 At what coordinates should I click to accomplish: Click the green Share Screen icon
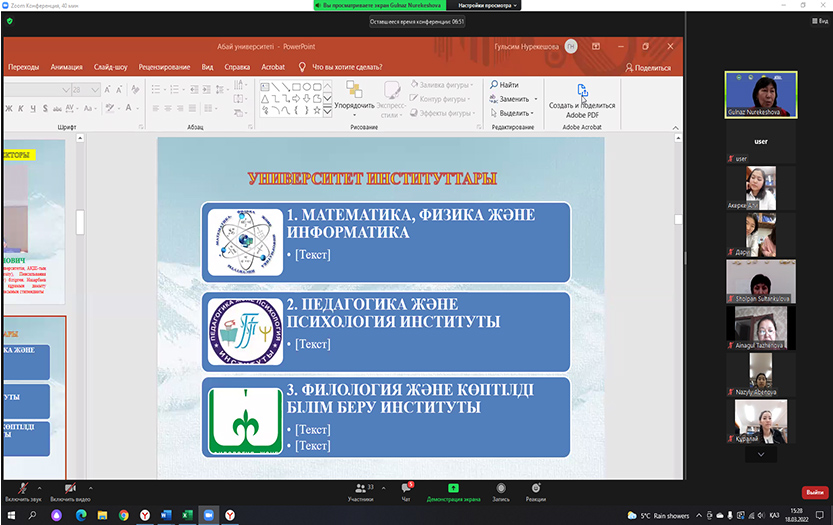point(452,488)
